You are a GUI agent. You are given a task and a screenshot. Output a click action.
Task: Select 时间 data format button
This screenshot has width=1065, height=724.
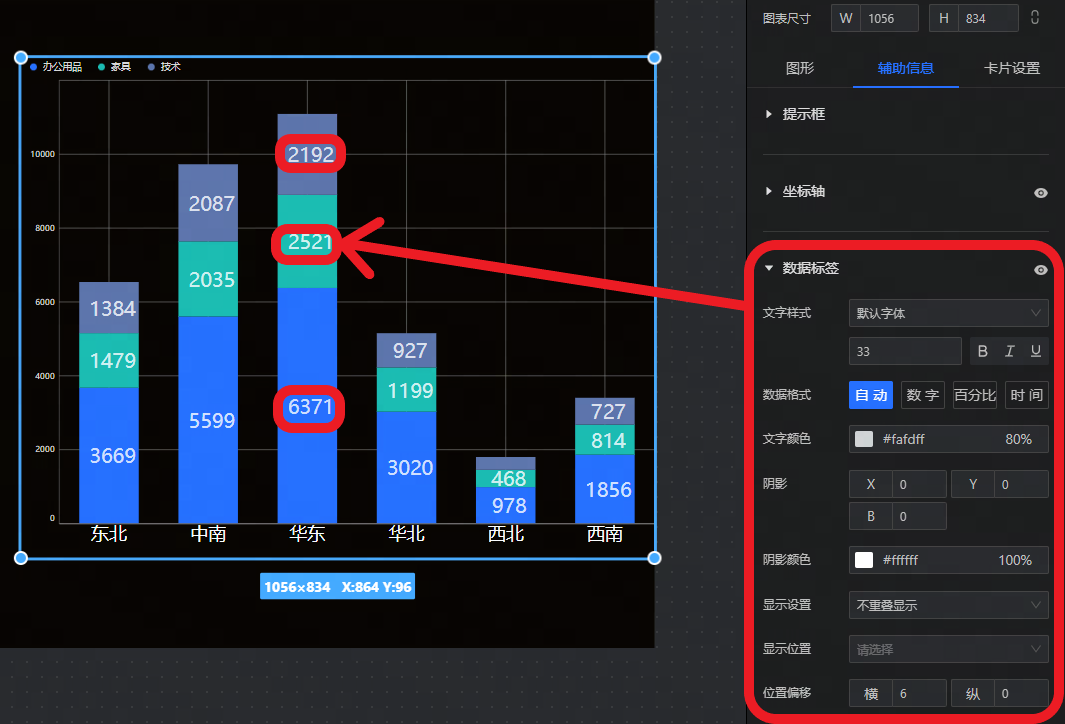click(1026, 395)
